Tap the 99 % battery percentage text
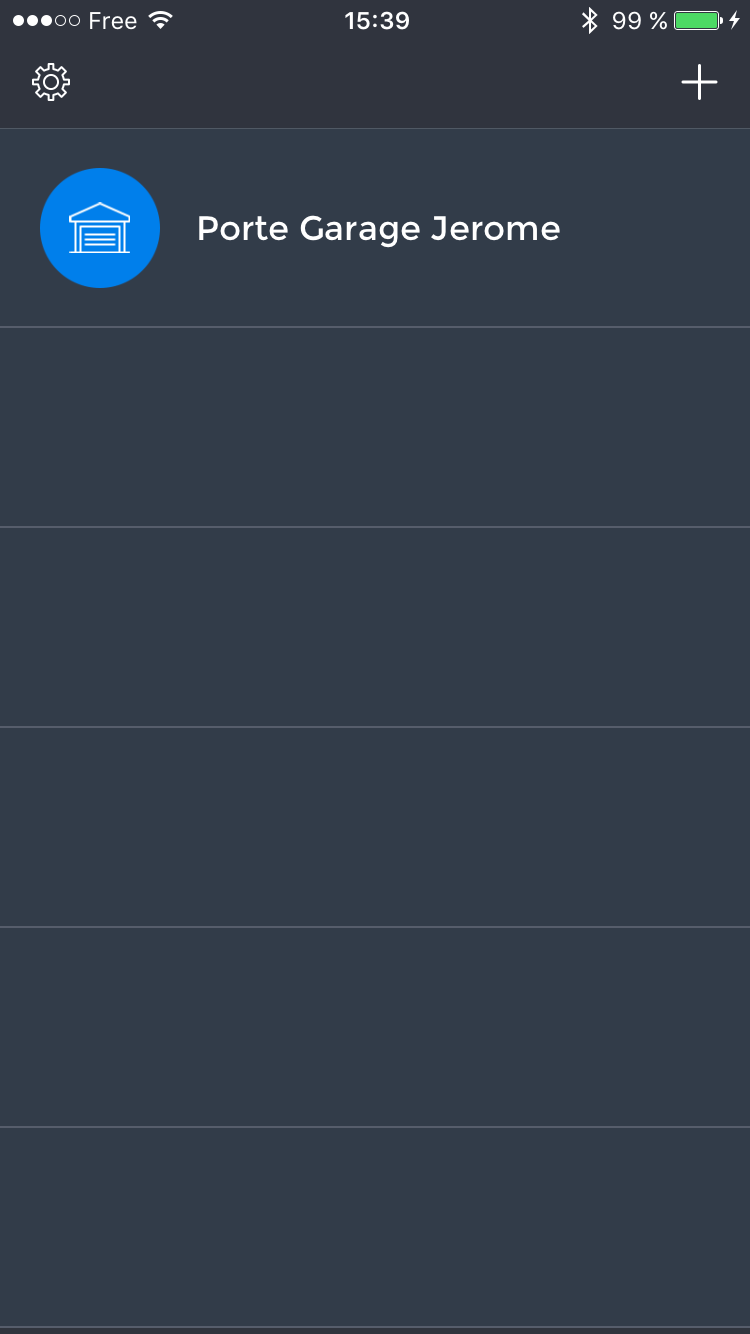Screen dimensions: 750x1334 pyautogui.click(x=639, y=21)
